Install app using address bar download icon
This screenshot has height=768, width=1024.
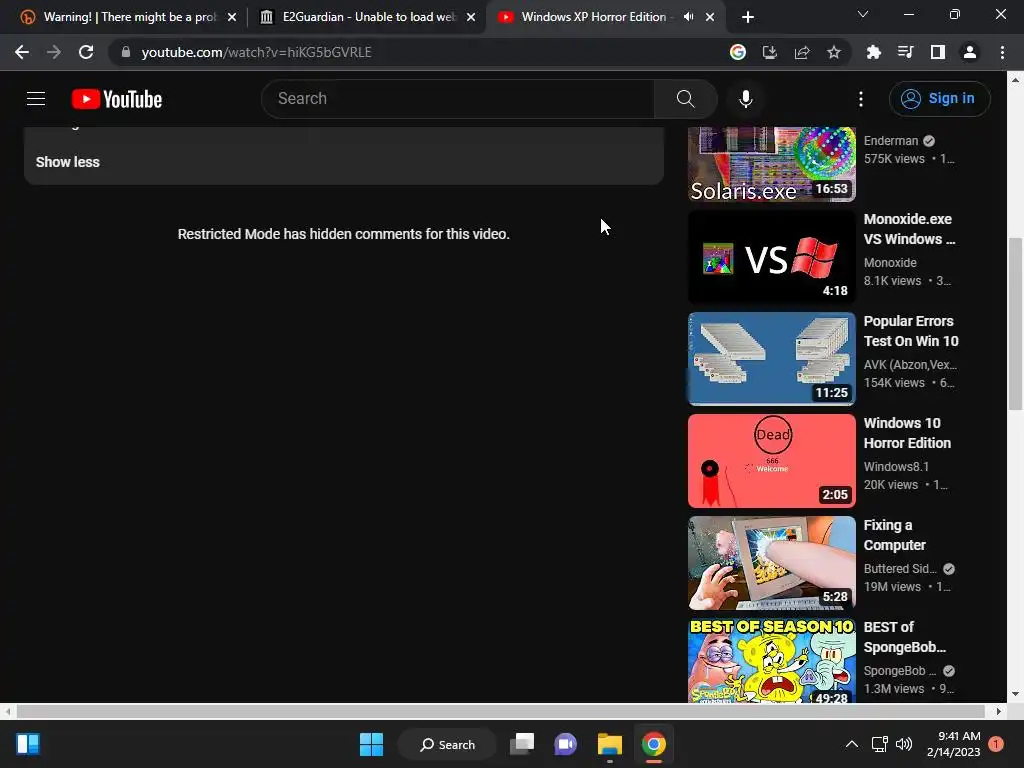click(x=770, y=52)
